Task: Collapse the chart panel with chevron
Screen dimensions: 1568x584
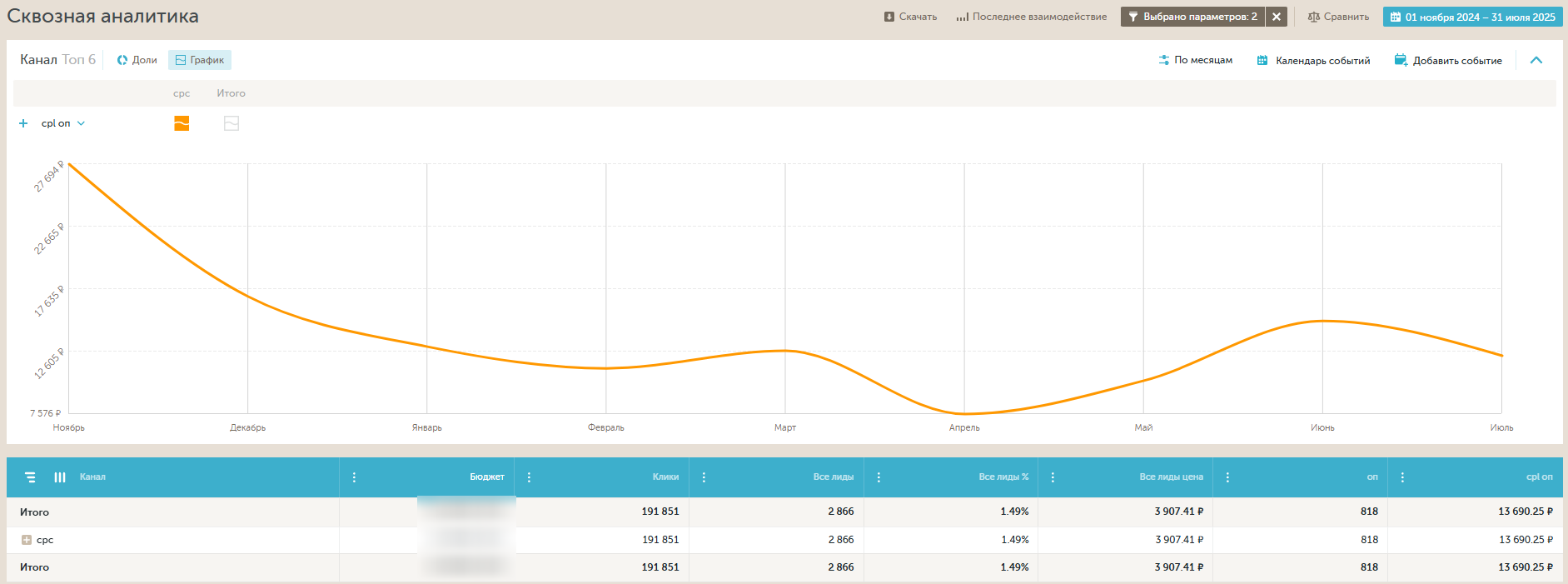Action: (x=1536, y=60)
